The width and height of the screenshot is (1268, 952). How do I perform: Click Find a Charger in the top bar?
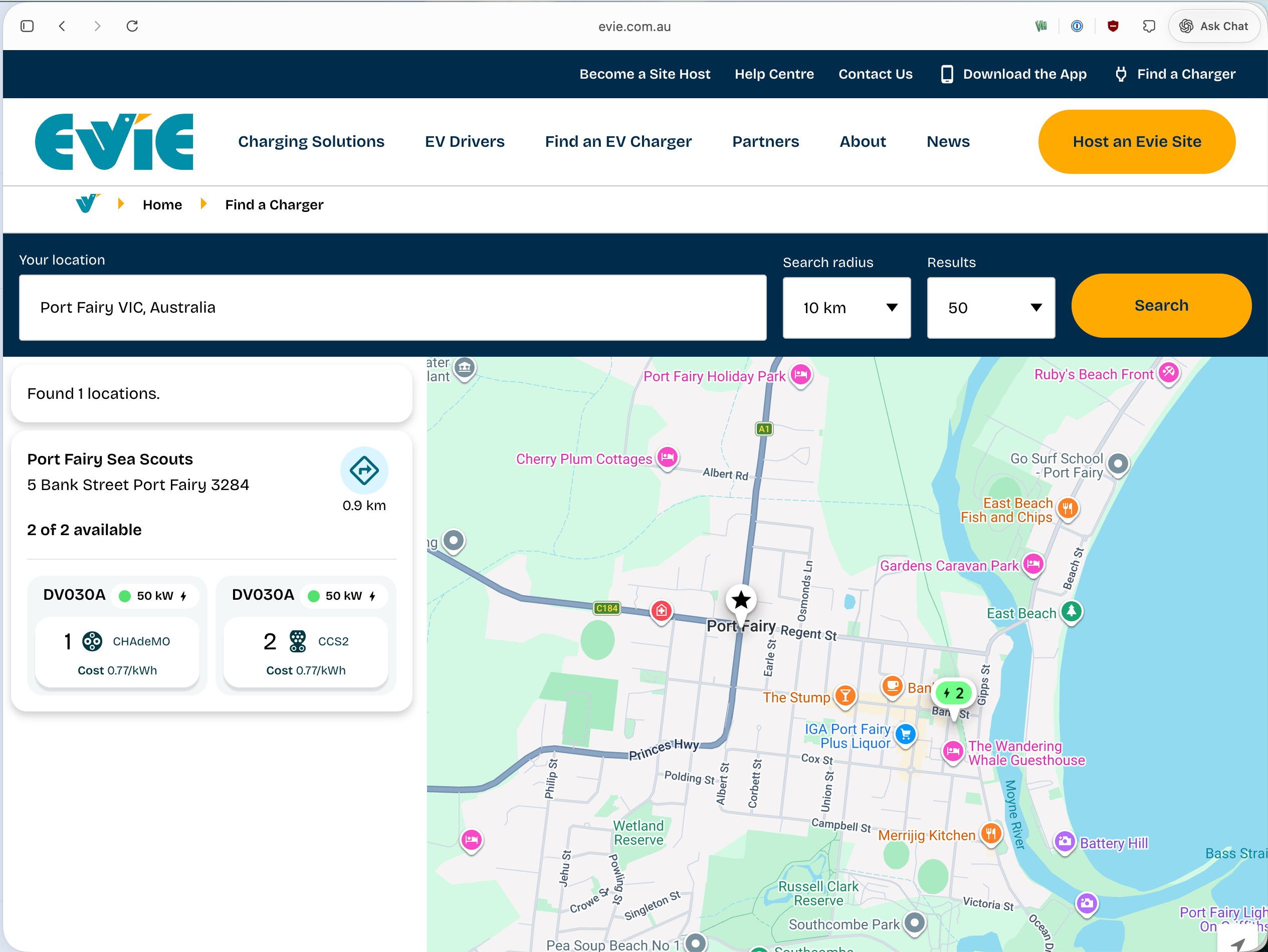click(1175, 74)
